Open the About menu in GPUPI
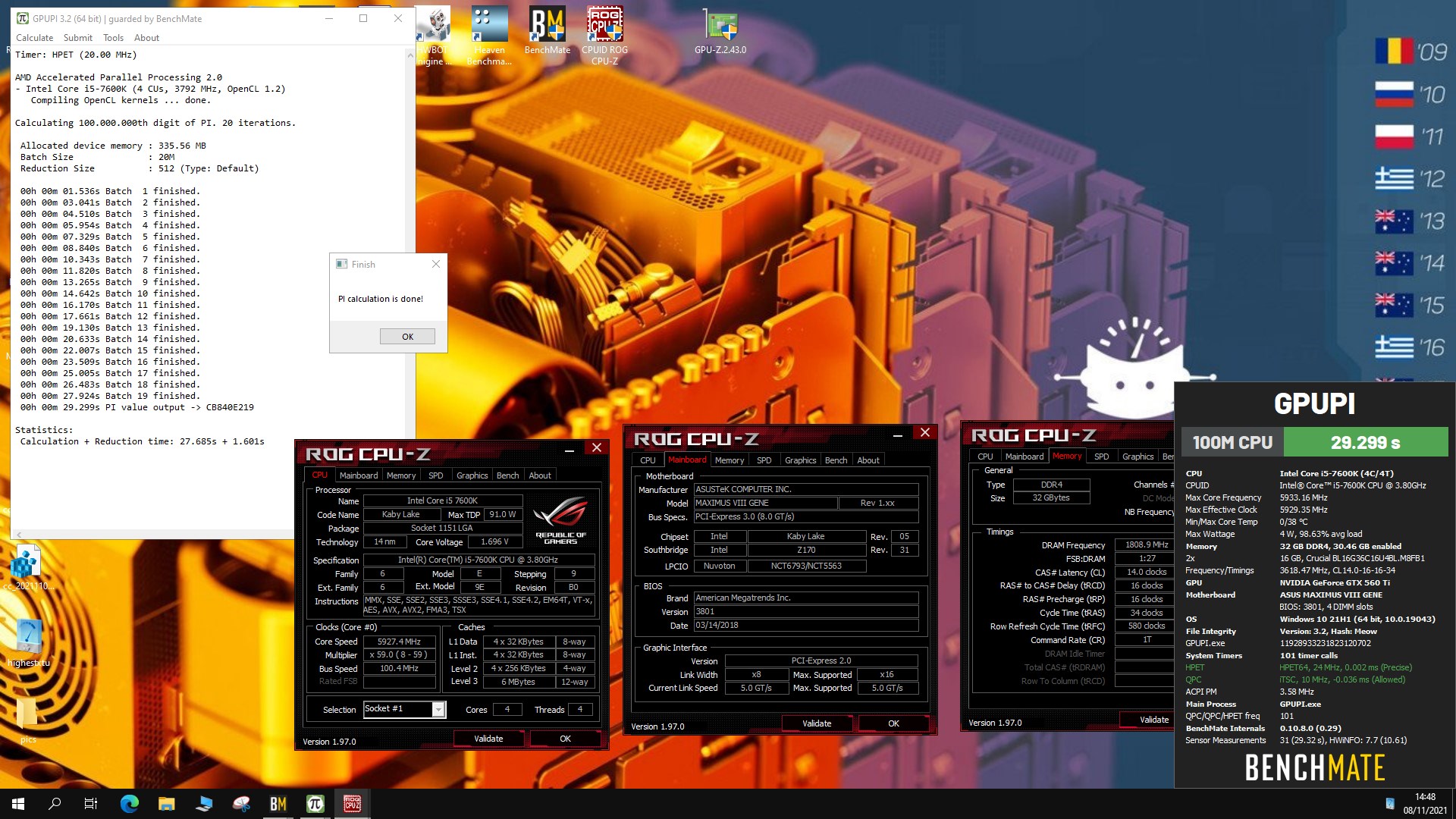Viewport: 1456px width, 819px height. pos(146,38)
